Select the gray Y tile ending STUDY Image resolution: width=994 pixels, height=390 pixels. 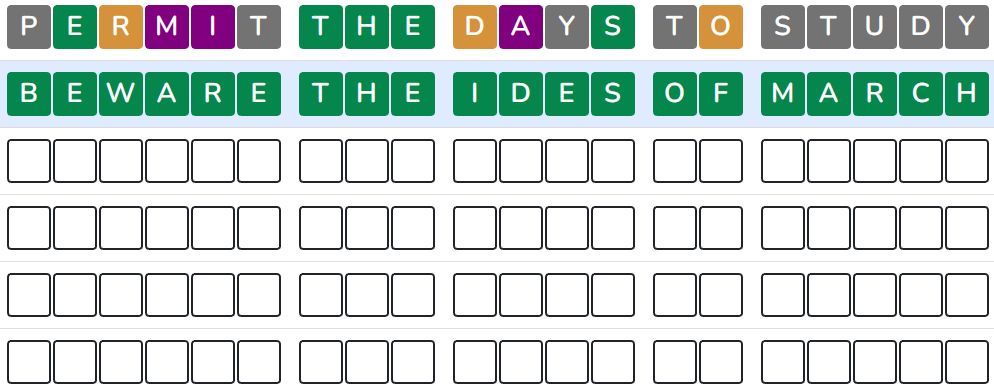967,27
